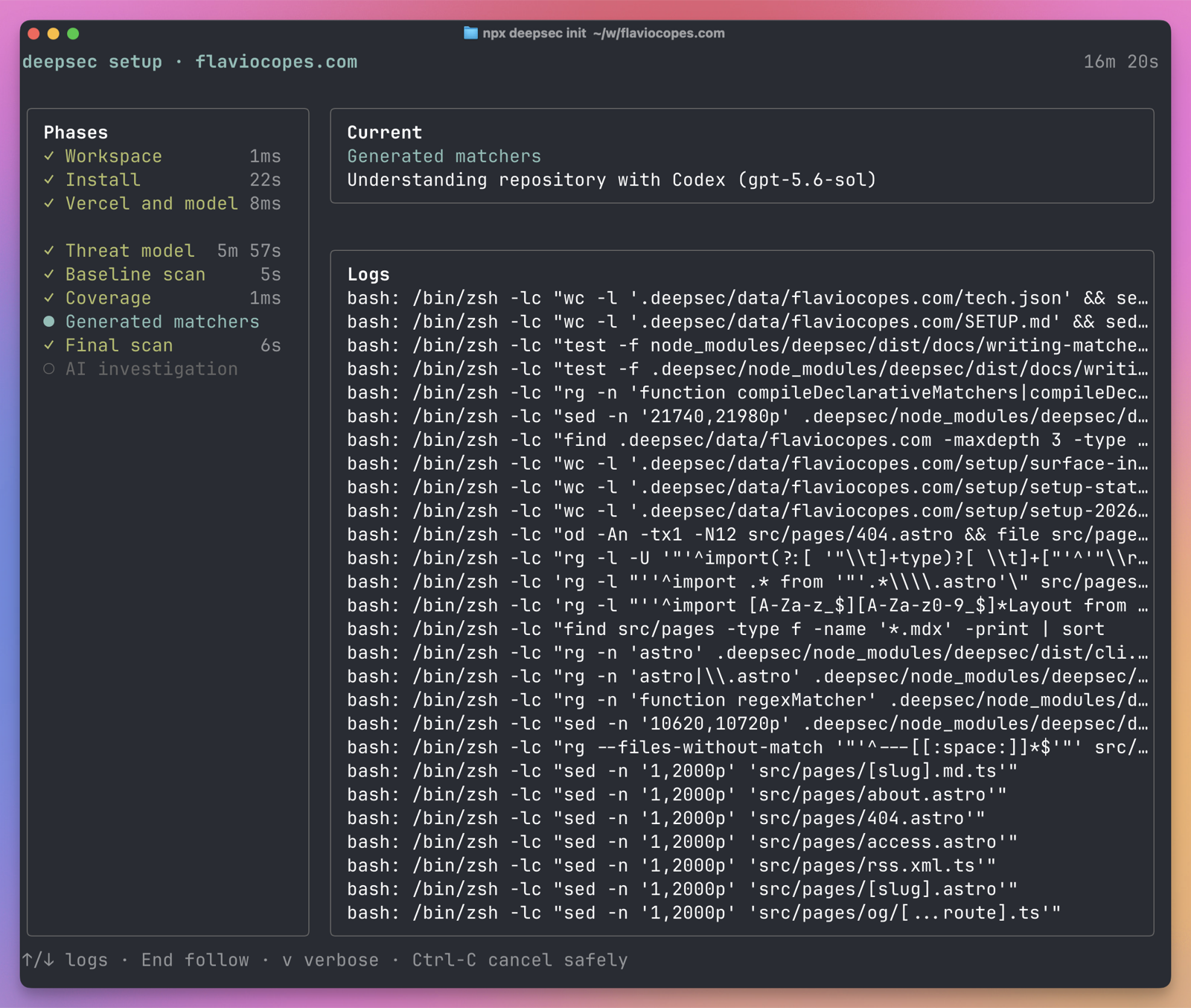Click the checkmark beside Vercel and model
Screen dimensions: 1191x1008
49,204
